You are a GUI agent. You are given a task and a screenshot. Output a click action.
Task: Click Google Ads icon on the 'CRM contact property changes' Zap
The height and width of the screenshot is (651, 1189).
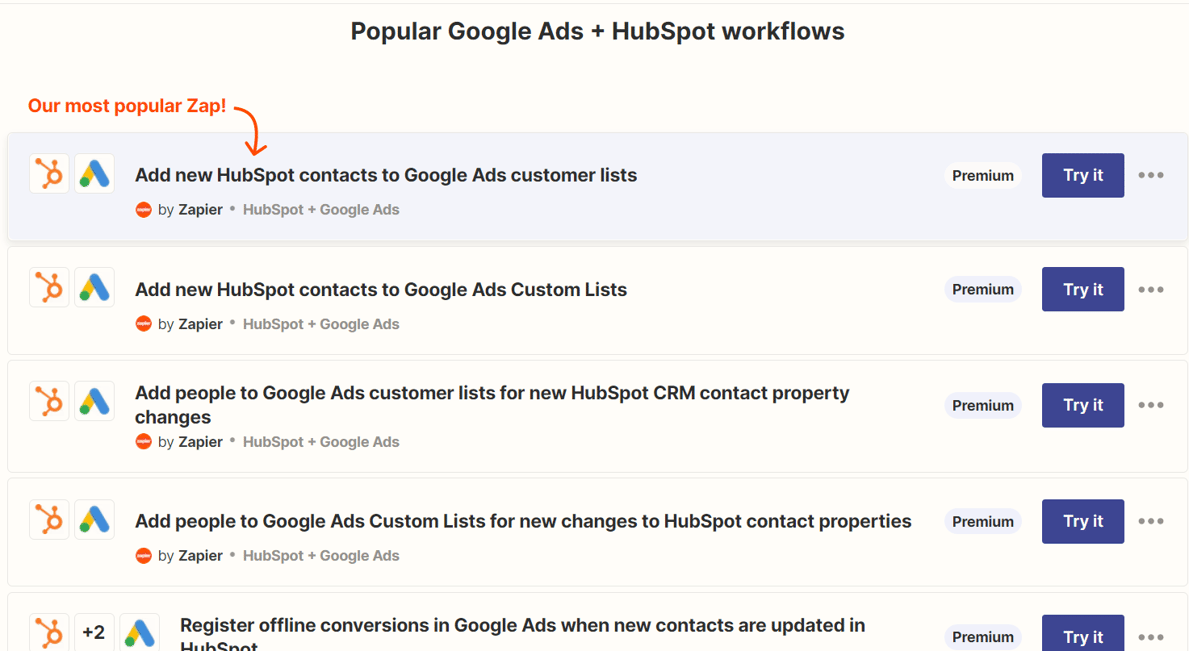pos(95,401)
